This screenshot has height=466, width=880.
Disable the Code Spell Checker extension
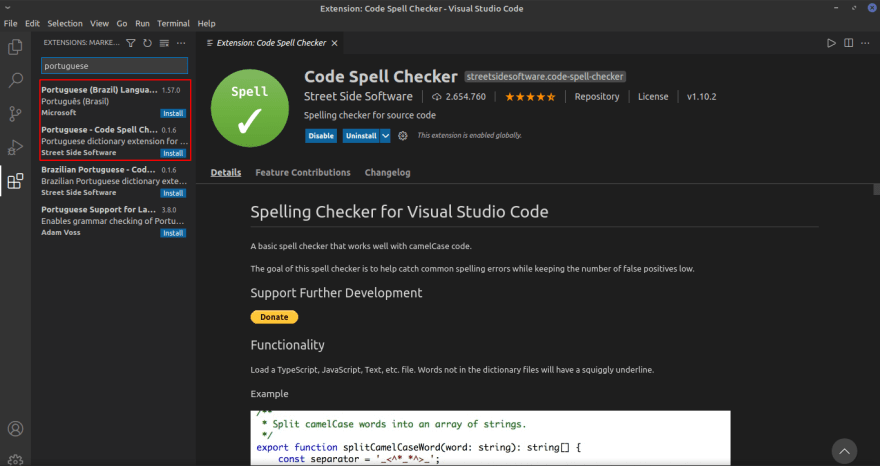pos(321,136)
